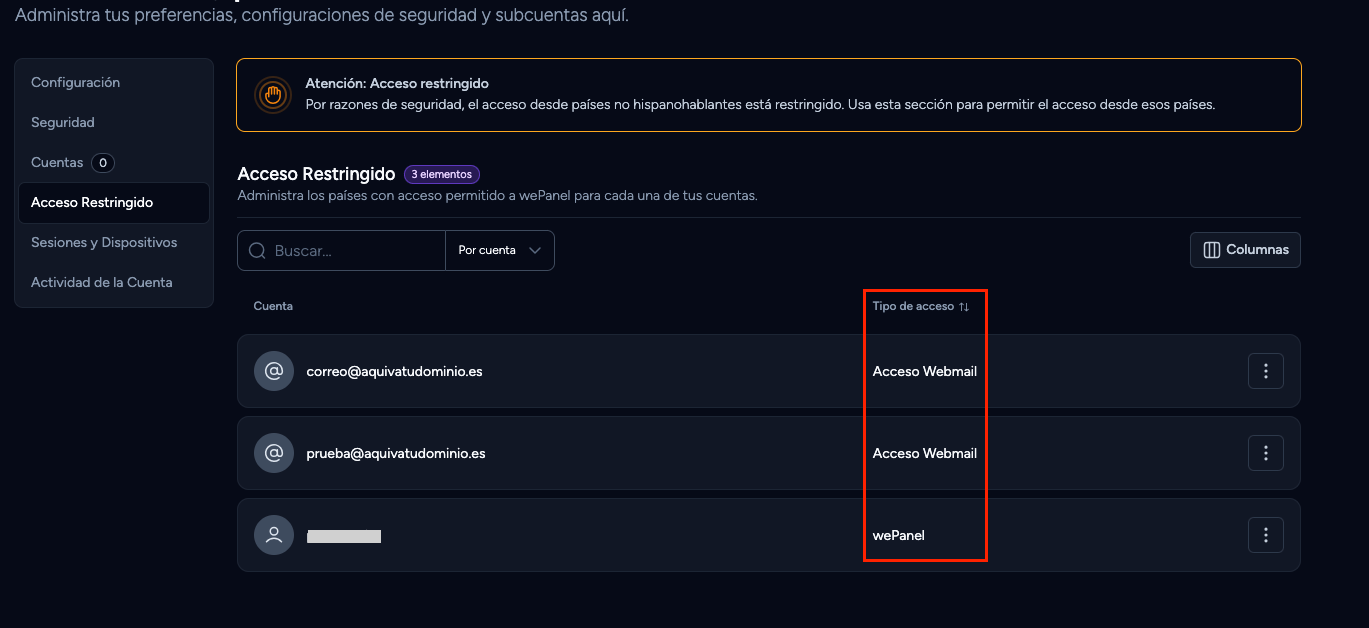
Task: Click the user avatar icon in wePanel row
Action: pyautogui.click(x=274, y=535)
